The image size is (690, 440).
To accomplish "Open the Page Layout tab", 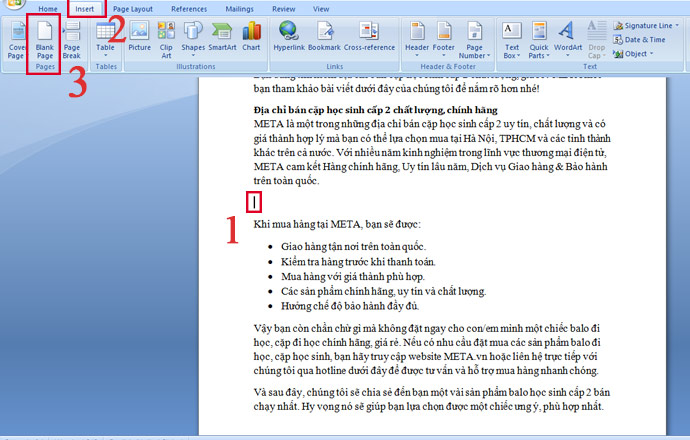I will click(132, 9).
